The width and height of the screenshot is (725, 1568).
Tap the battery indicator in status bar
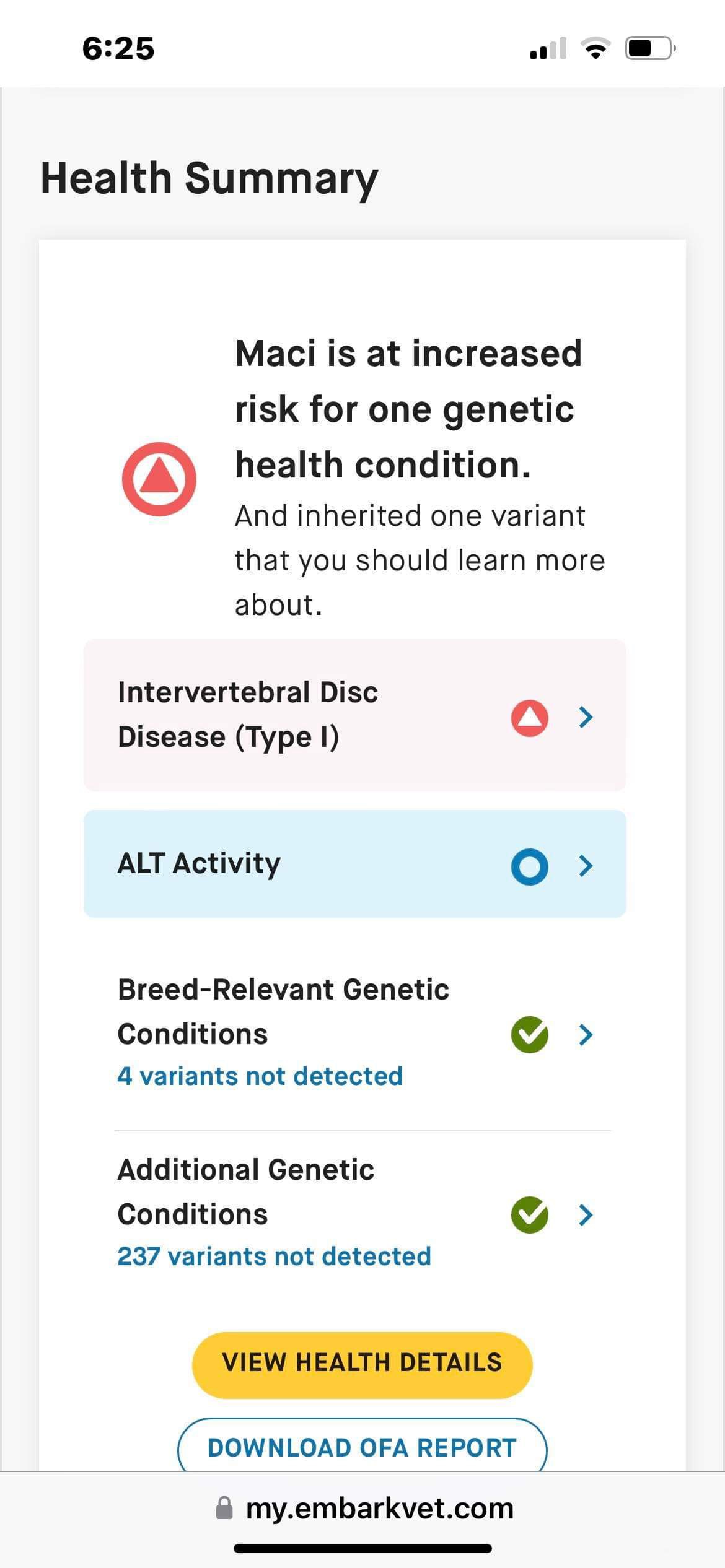[x=650, y=48]
